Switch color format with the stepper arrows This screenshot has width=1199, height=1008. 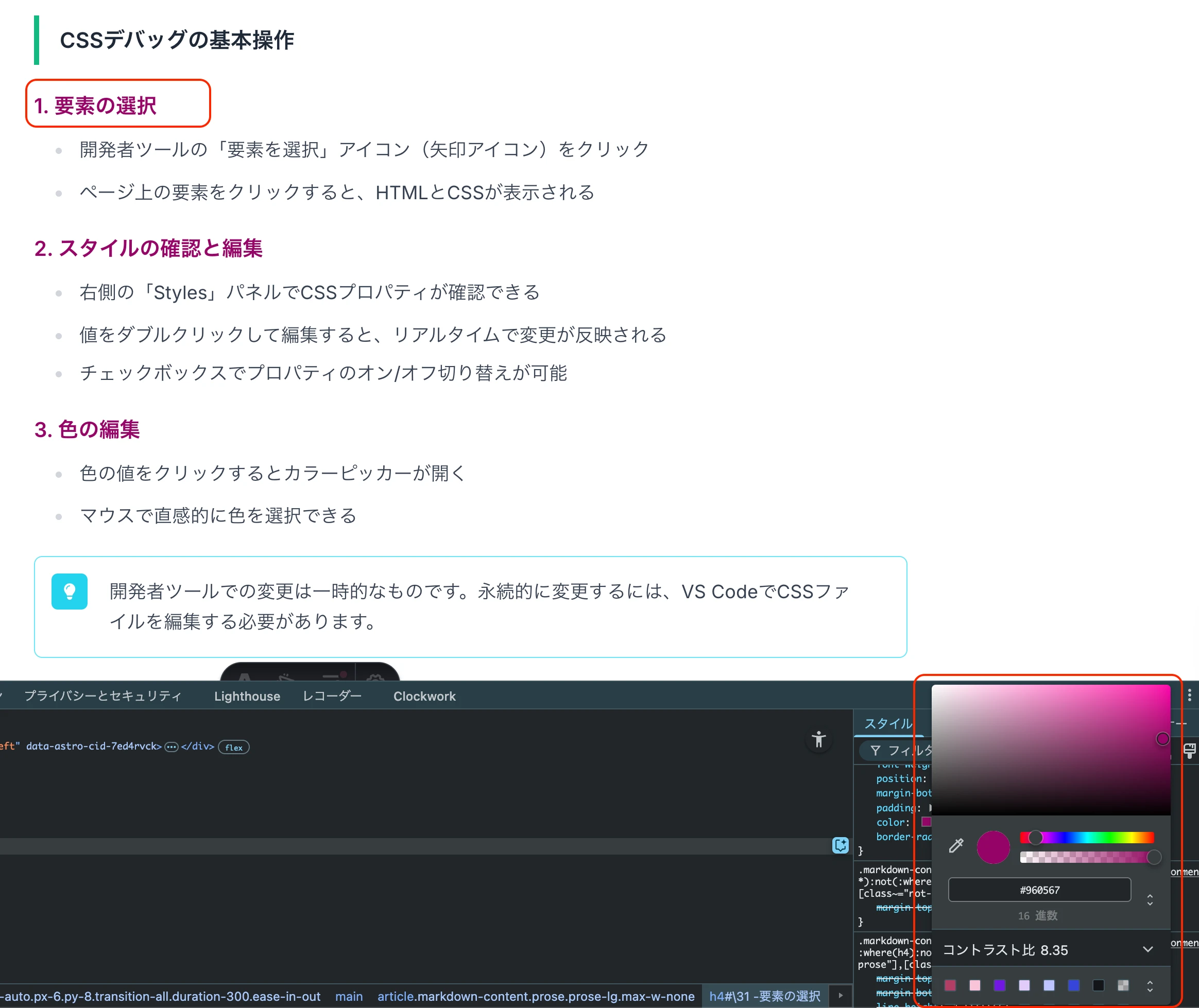[1150, 899]
